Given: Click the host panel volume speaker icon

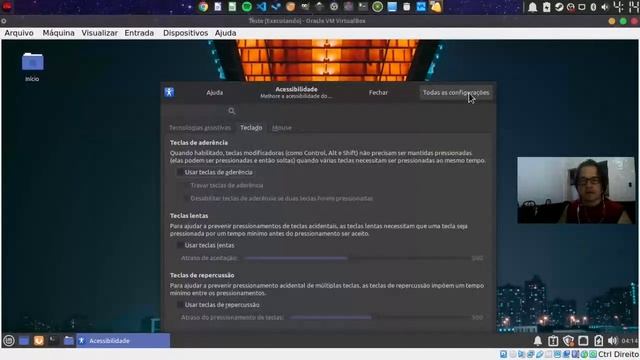Looking at the screenshot, I should click(605, 7).
